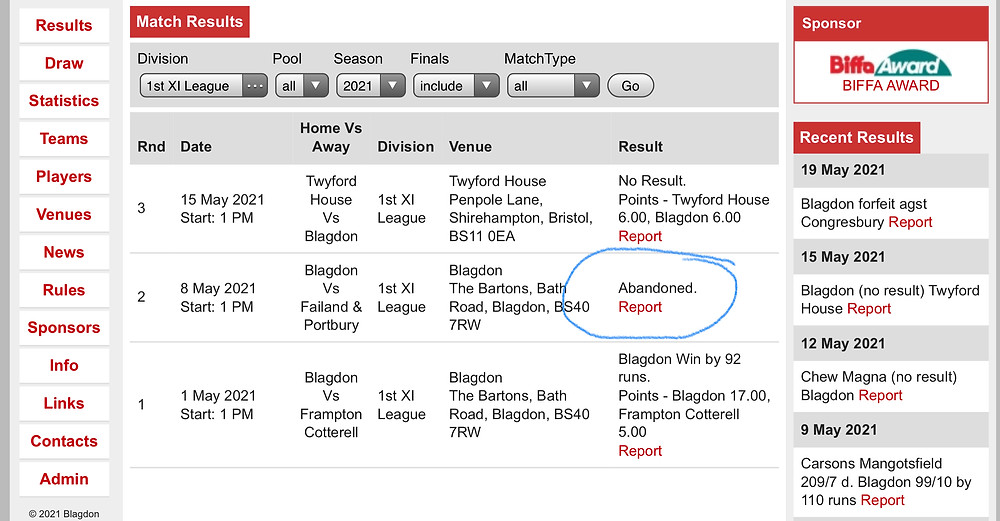Image resolution: width=1000 pixels, height=521 pixels.
Task: Open the Division selector ellipsis button
Action: point(254,85)
